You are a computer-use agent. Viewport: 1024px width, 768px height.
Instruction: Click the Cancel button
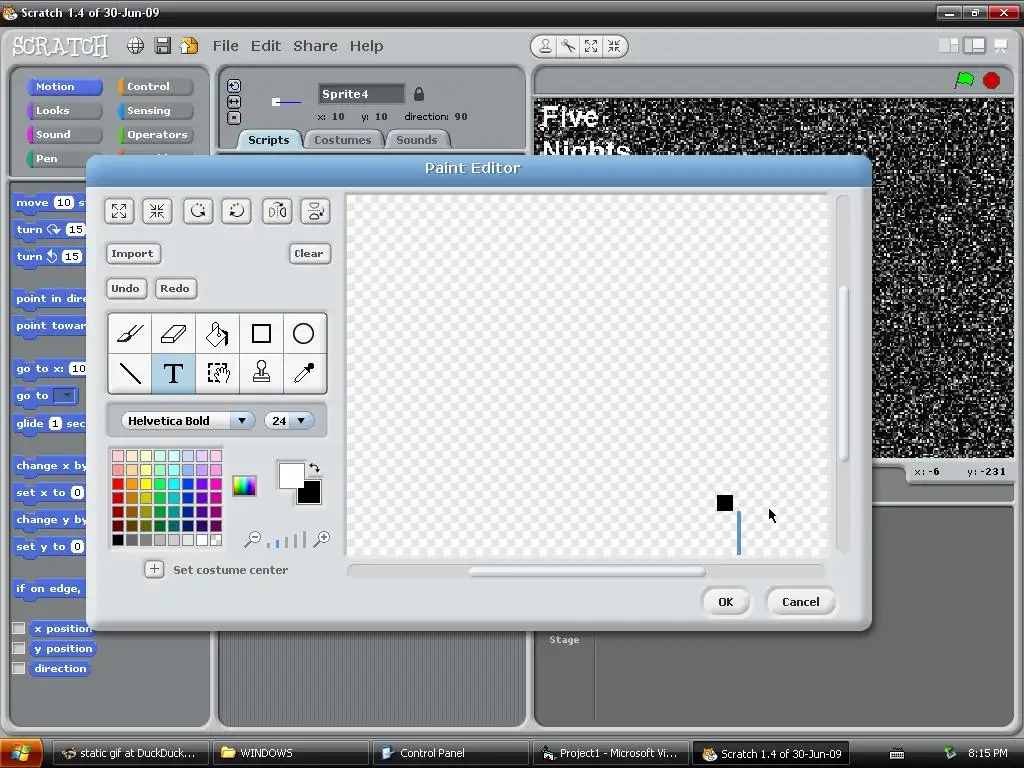pyautogui.click(x=801, y=601)
